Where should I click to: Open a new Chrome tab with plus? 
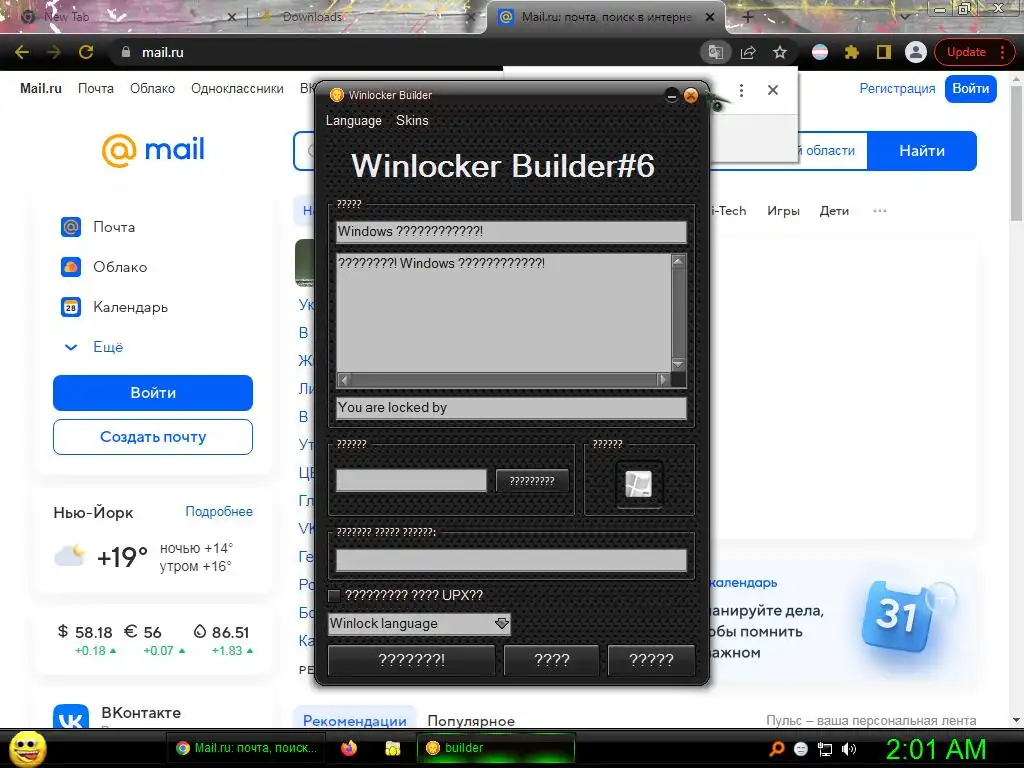tap(748, 18)
